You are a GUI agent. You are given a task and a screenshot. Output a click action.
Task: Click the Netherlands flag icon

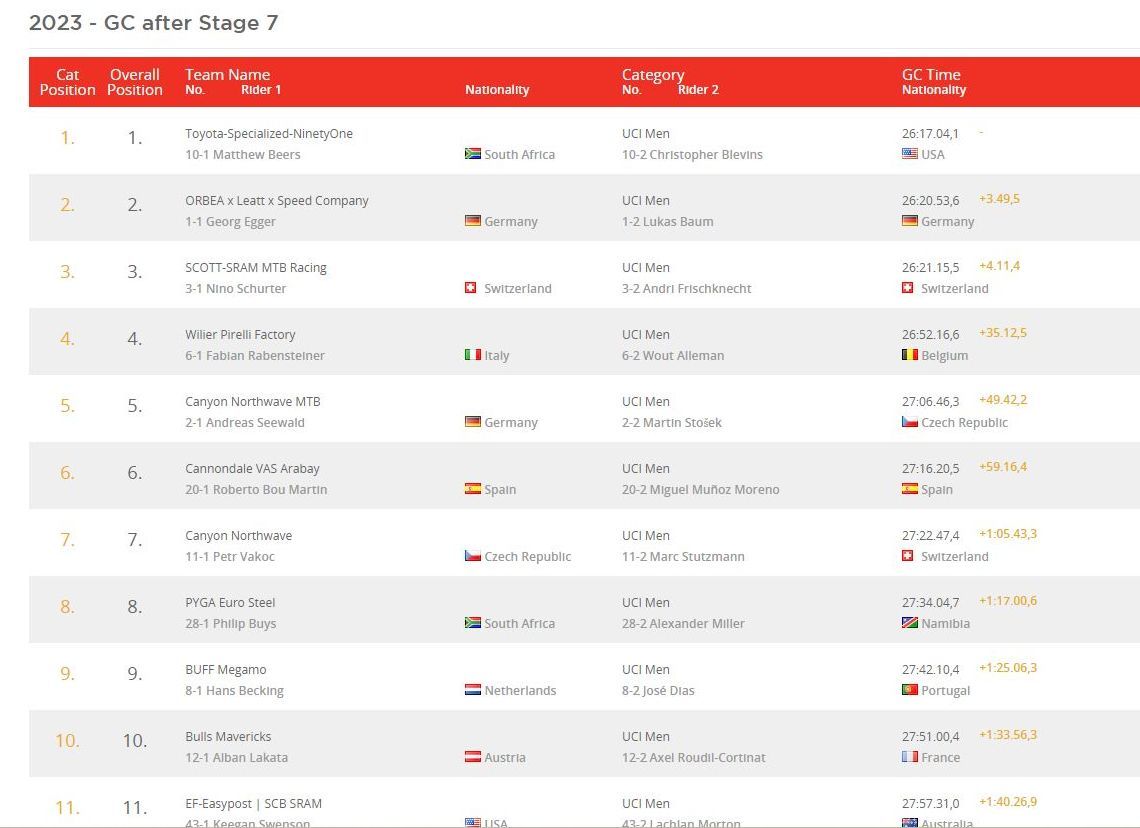(473, 690)
